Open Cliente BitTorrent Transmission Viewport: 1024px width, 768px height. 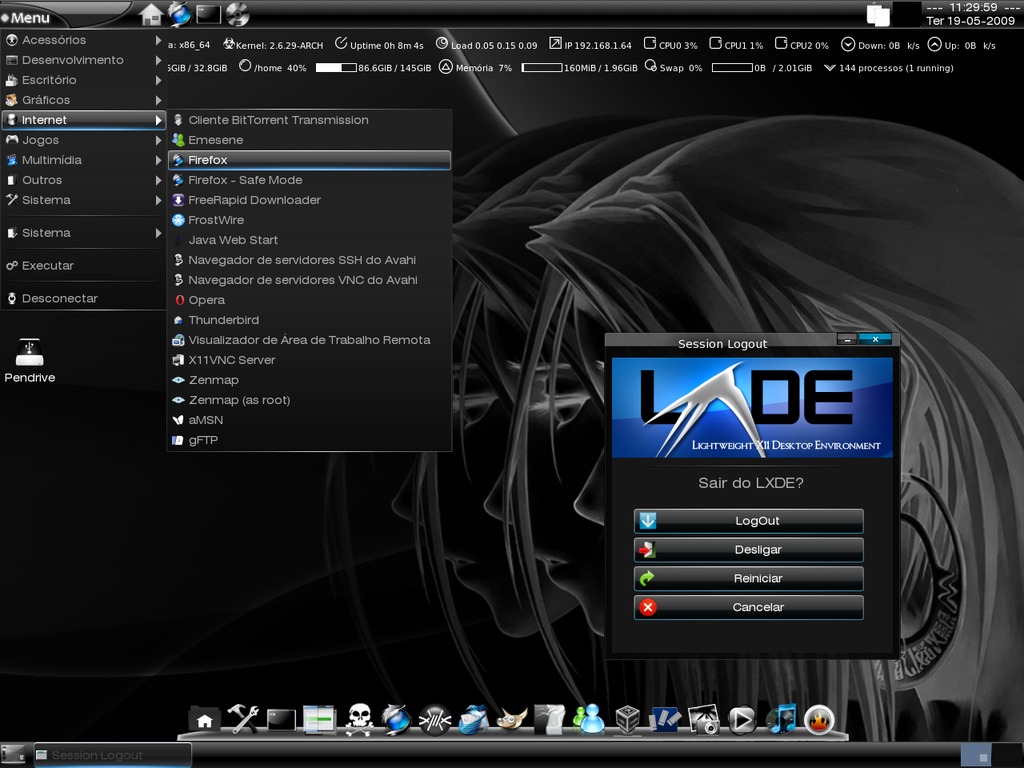click(x=310, y=120)
